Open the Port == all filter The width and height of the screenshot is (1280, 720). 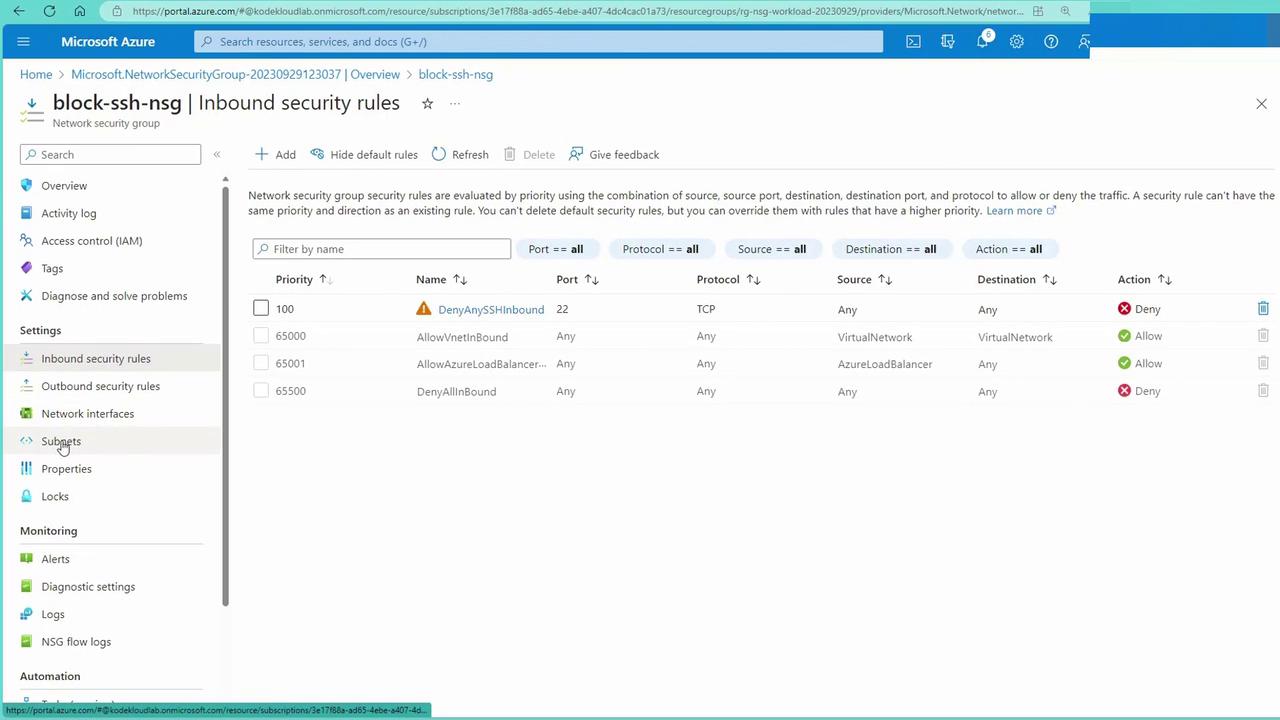[x=555, y=249]
